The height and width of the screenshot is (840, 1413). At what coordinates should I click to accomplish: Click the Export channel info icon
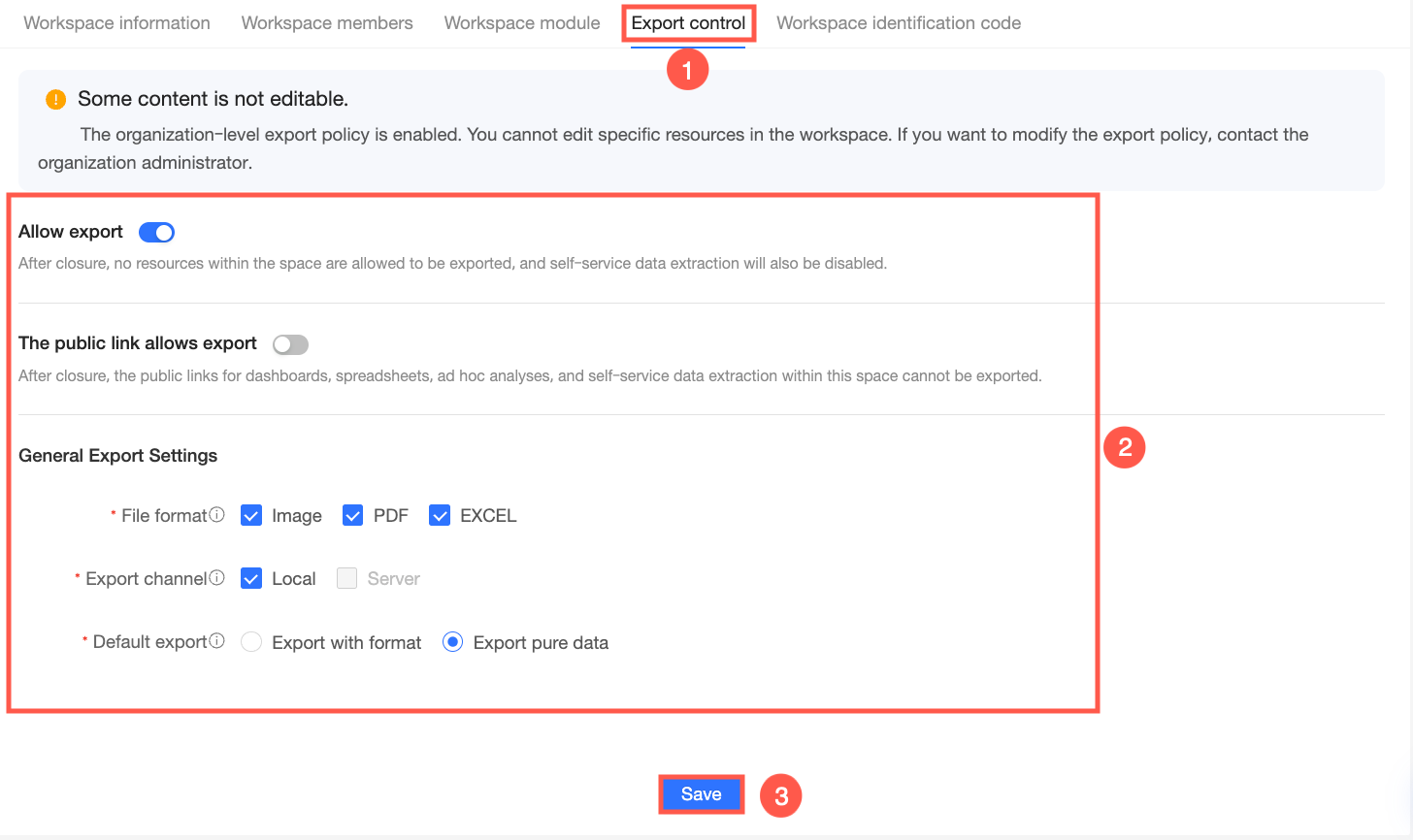[217, 578]
